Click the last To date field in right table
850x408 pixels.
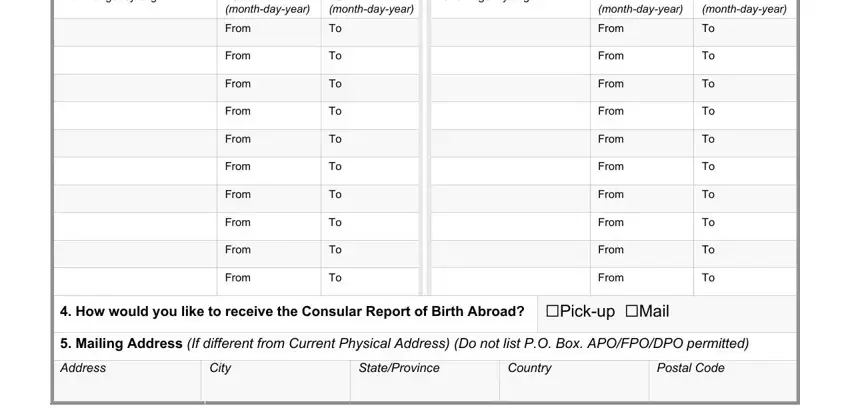point(745,282)
